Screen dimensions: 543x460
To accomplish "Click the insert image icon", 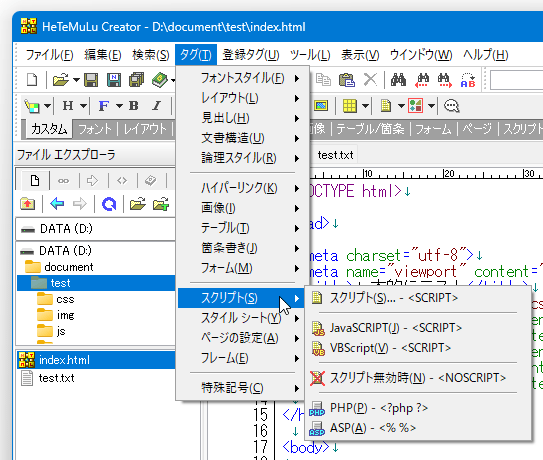I will coord(321,106).
